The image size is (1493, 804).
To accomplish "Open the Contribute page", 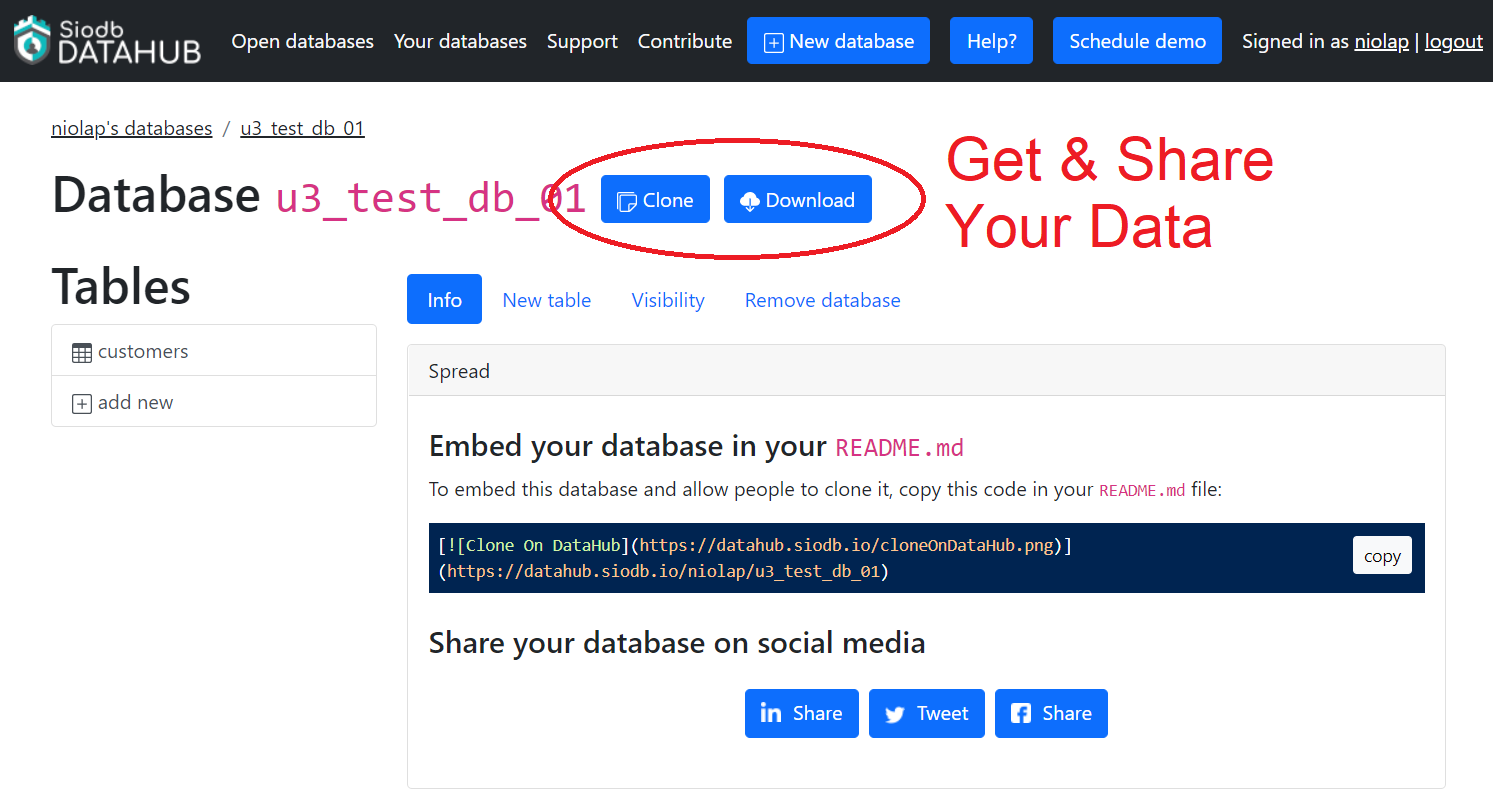I will 685,41.
